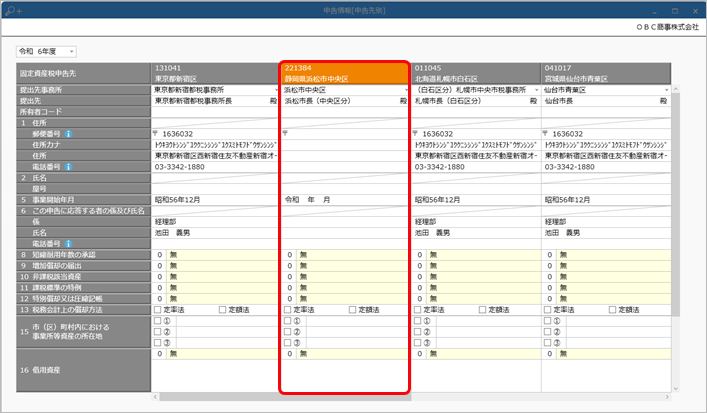This screenshot has width=707, height=413.
Task: Click 非課税該当資産 value in 札幌市白石区 column
Action: pos(476,277)
